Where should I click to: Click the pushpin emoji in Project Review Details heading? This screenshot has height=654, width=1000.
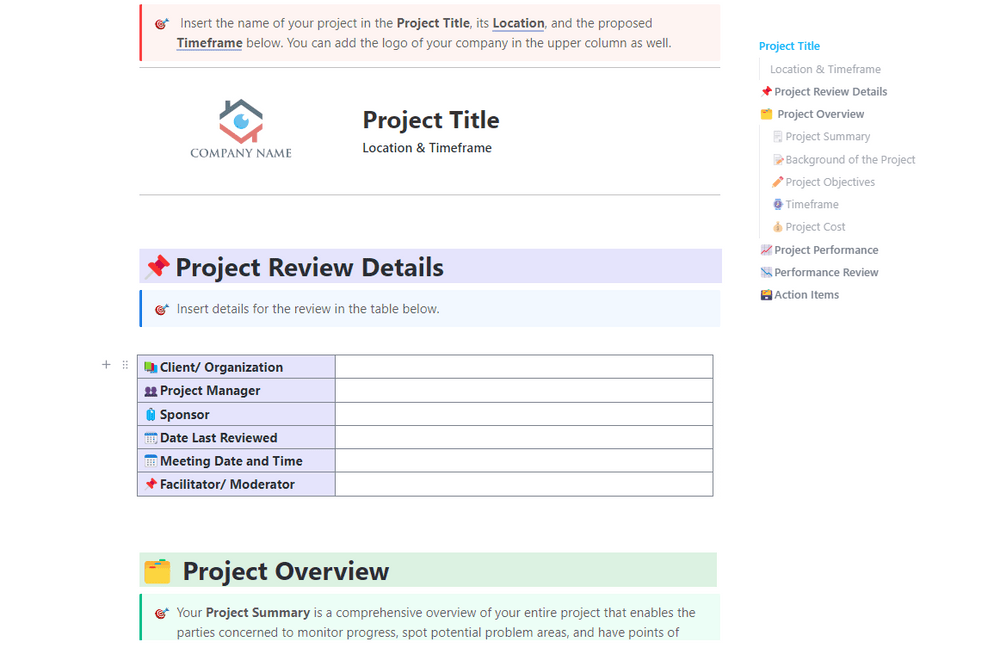click(157, 267)
